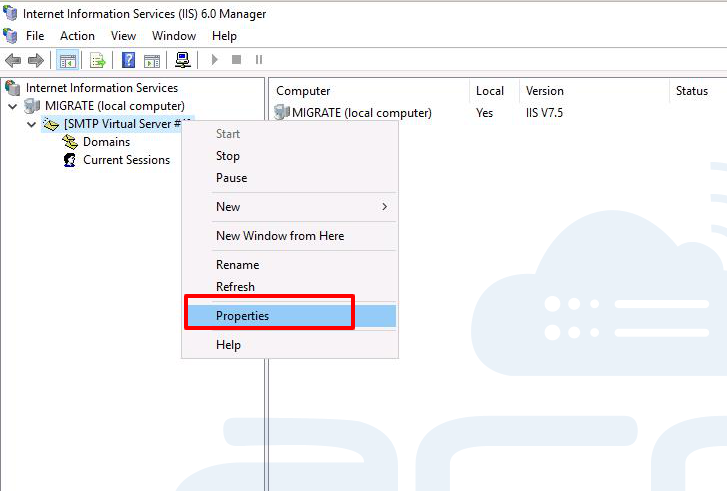Toggle the Show/Hide Console Tree icon
727x491 pixels.
tap(68, 60)
